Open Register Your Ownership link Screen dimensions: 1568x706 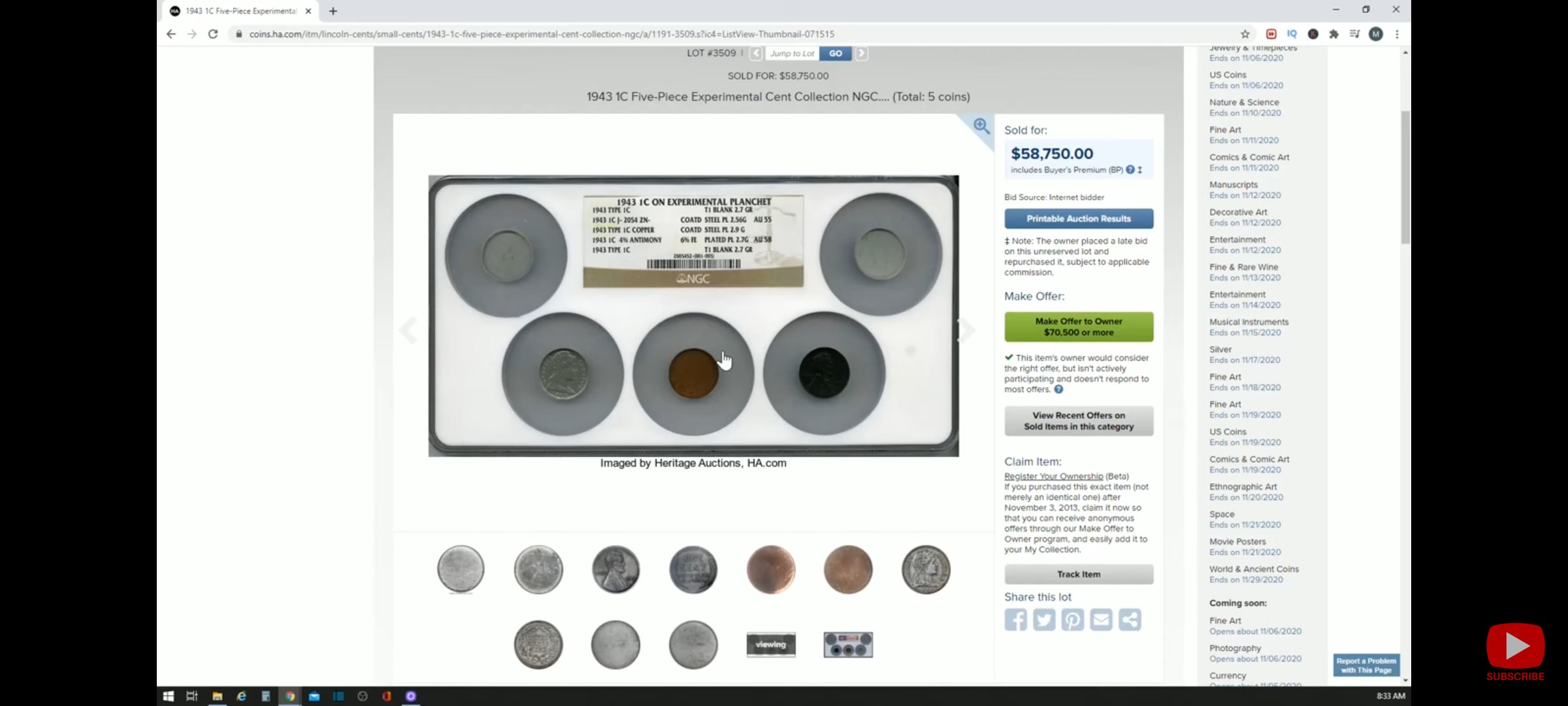(x=1053, y=477)
